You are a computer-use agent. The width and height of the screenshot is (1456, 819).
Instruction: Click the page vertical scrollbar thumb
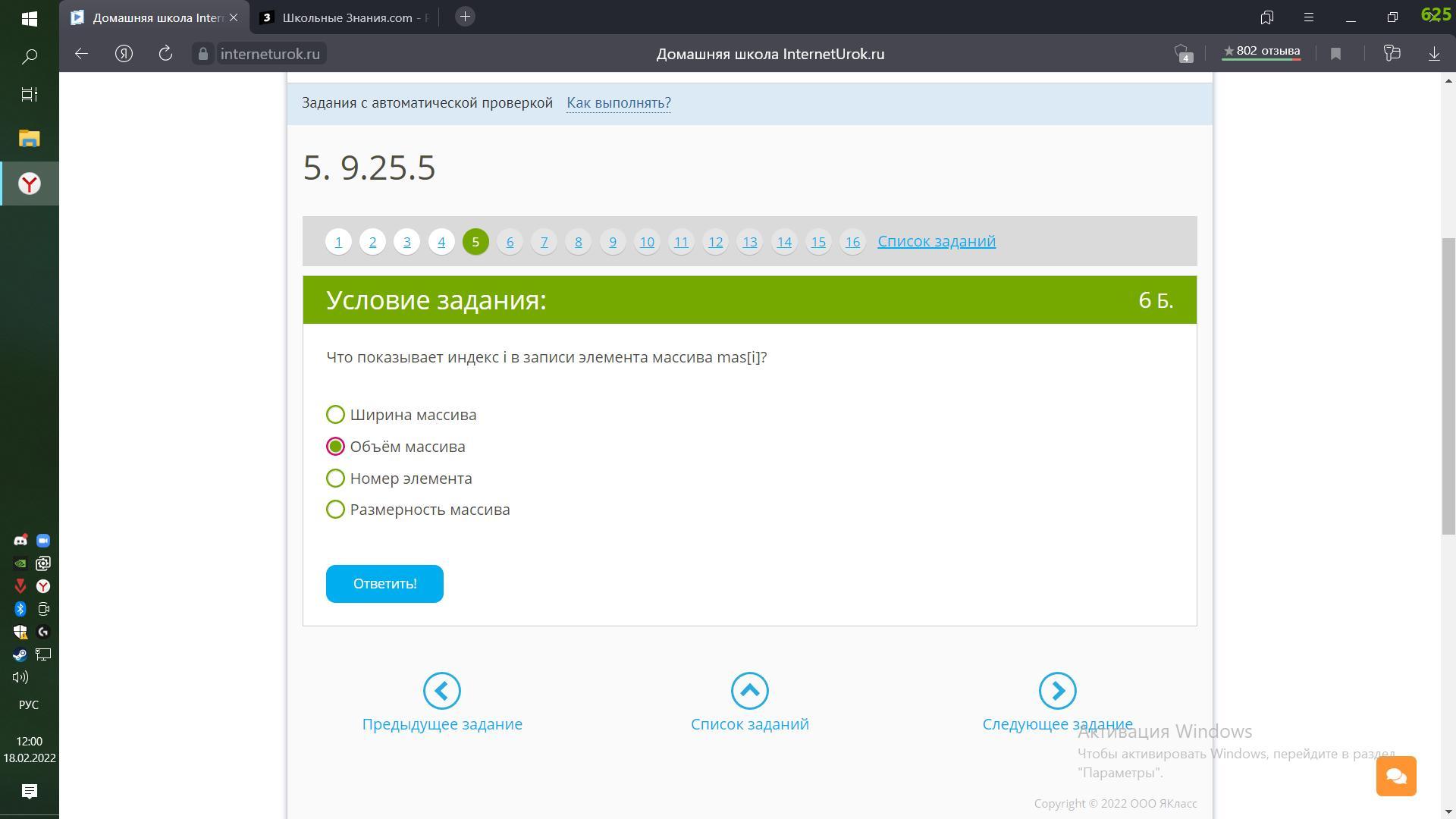1448,387
